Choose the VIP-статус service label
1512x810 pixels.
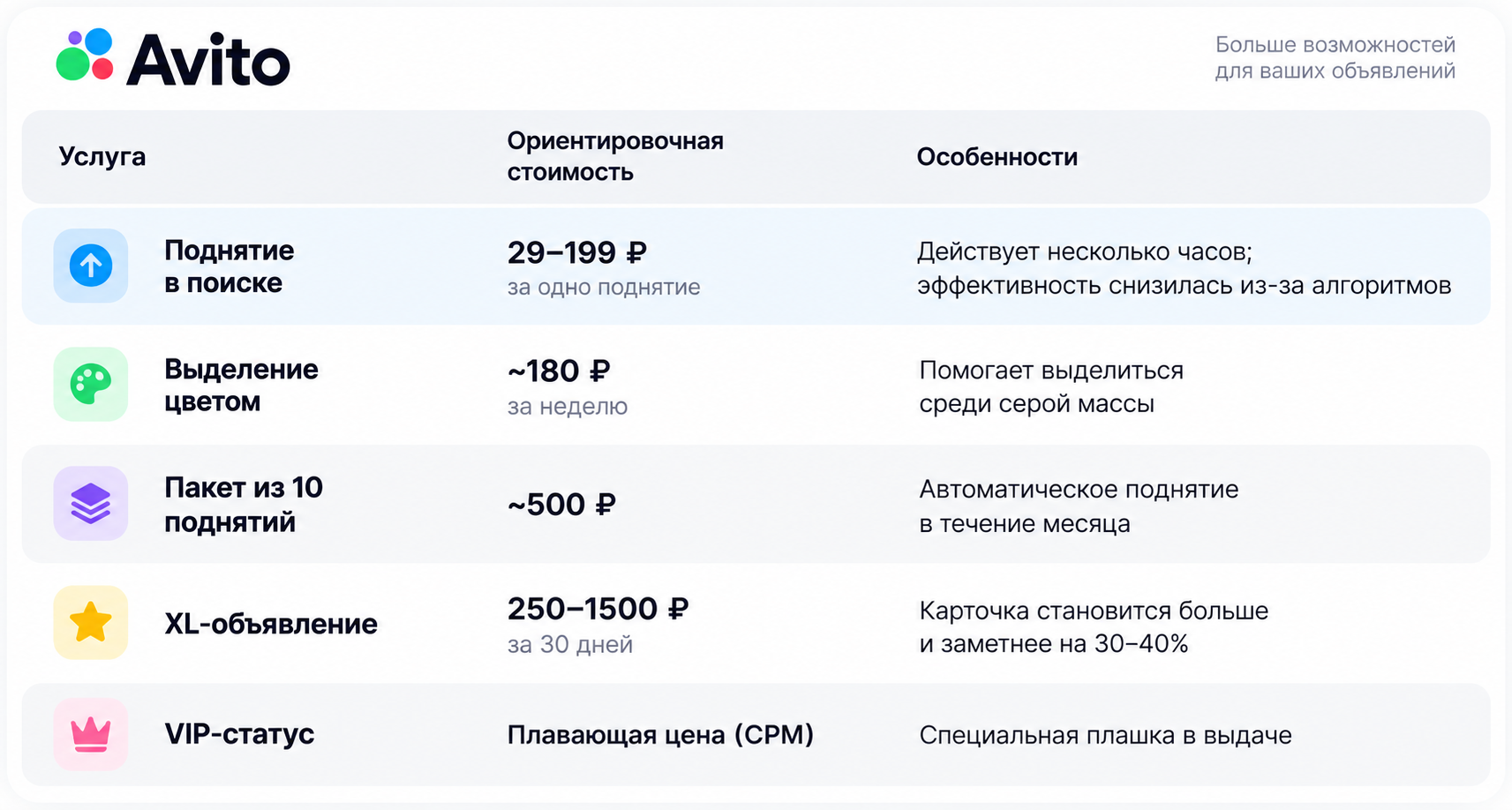239,734
